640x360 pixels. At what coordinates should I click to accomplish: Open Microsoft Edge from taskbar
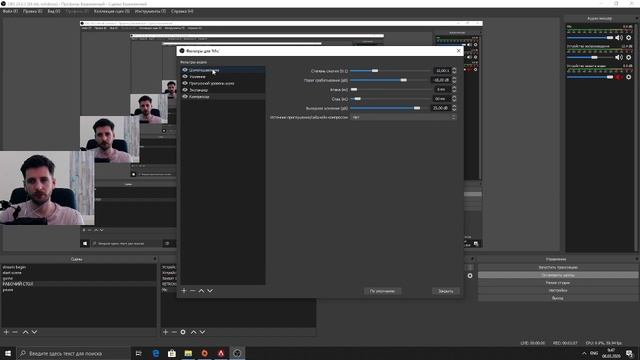click(156, 353)
